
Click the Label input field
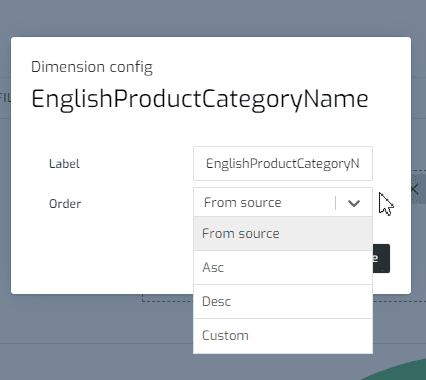283,163
